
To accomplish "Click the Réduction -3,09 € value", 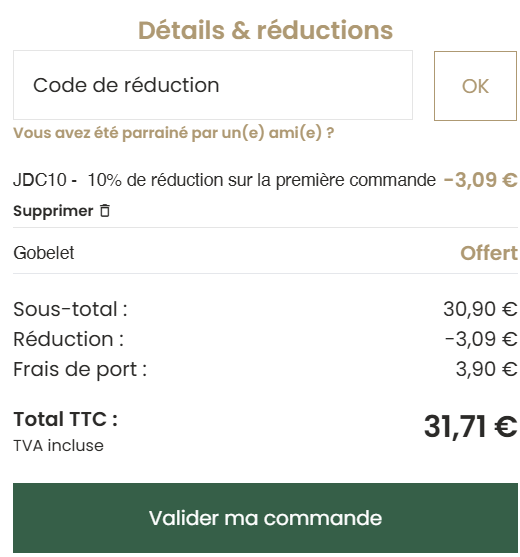I will (x=481, y=339).
